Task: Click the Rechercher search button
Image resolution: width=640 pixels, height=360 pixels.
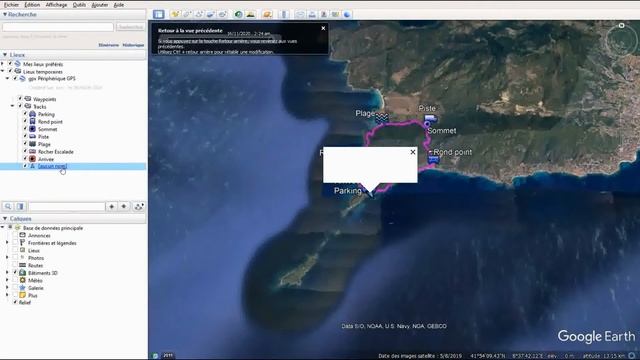Action: coord(130,27)
